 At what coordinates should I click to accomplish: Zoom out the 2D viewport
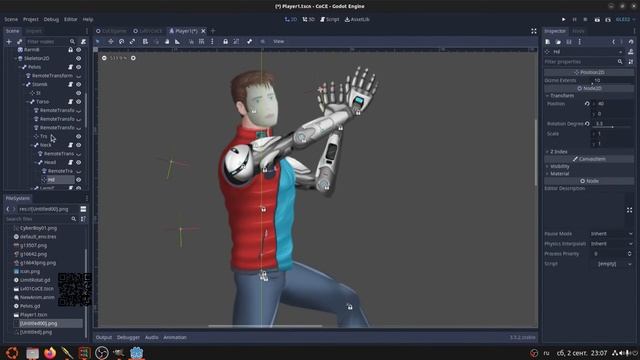(x=104, y=58)
